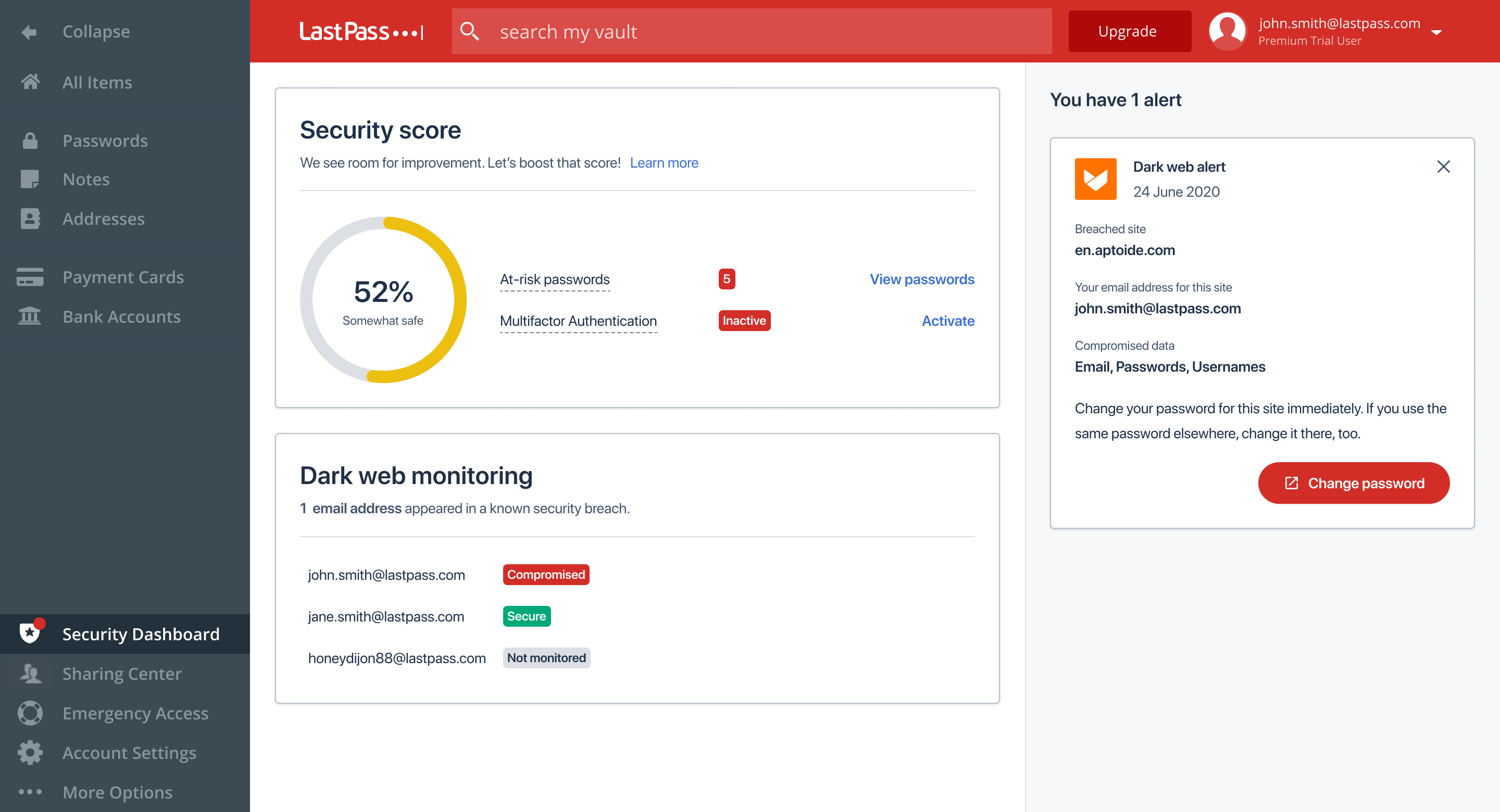Open Account Settings with the gear icon
Screen dimensions: 1500x812
[30, 753]
